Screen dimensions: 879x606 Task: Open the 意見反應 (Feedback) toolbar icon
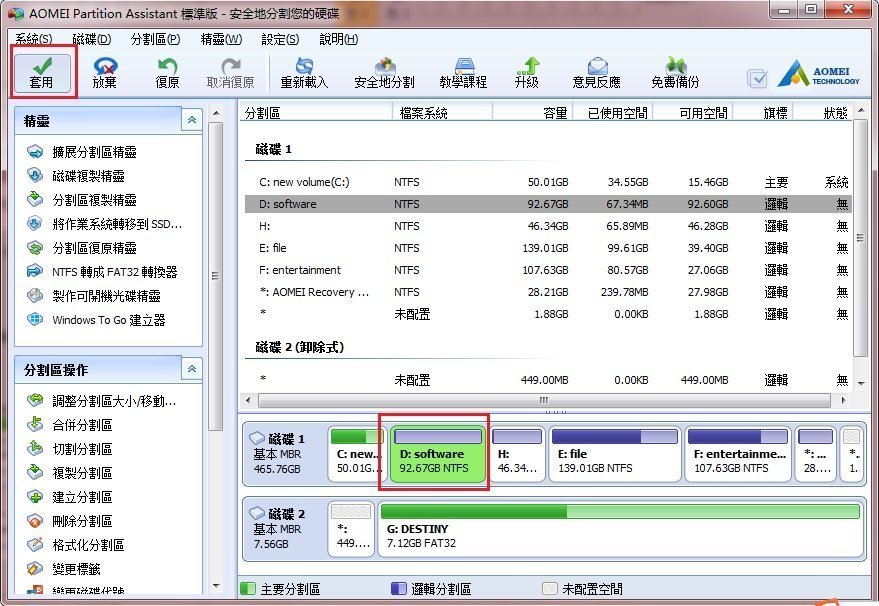pyautogui.click(x=596, y=73)
